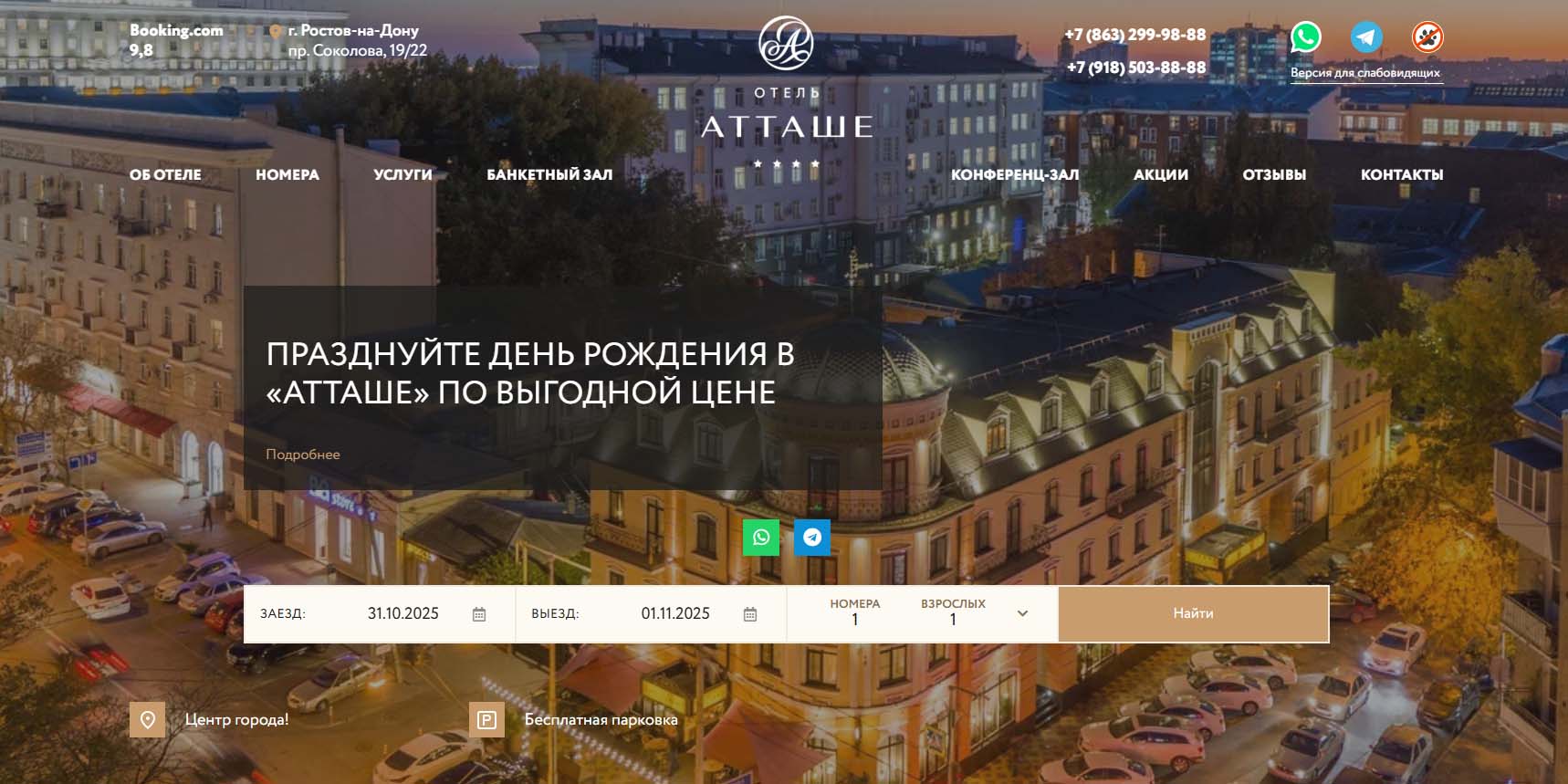Click the blue Telegram button below the banner

pos(812,538)
